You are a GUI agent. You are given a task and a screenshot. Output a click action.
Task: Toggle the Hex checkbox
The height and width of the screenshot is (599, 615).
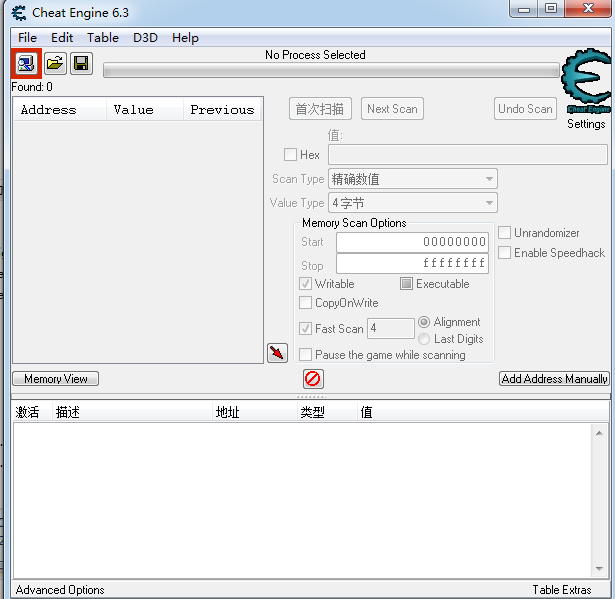point(290,155)
